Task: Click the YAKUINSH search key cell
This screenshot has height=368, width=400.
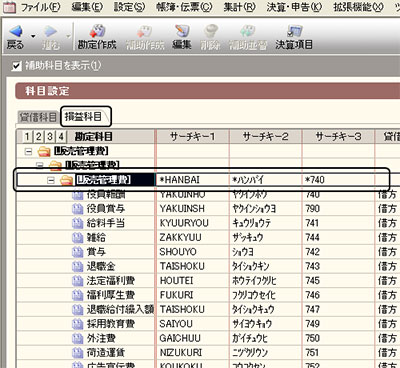Action: [193, 209]
